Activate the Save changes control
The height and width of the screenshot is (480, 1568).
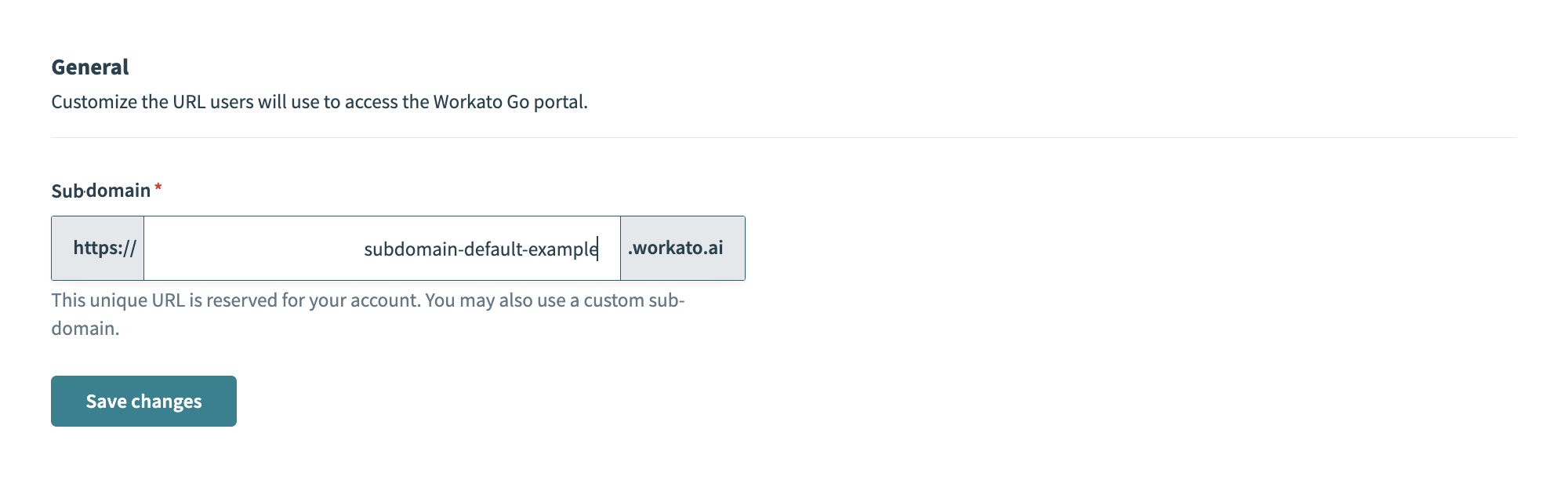click(x=143, y=401)
